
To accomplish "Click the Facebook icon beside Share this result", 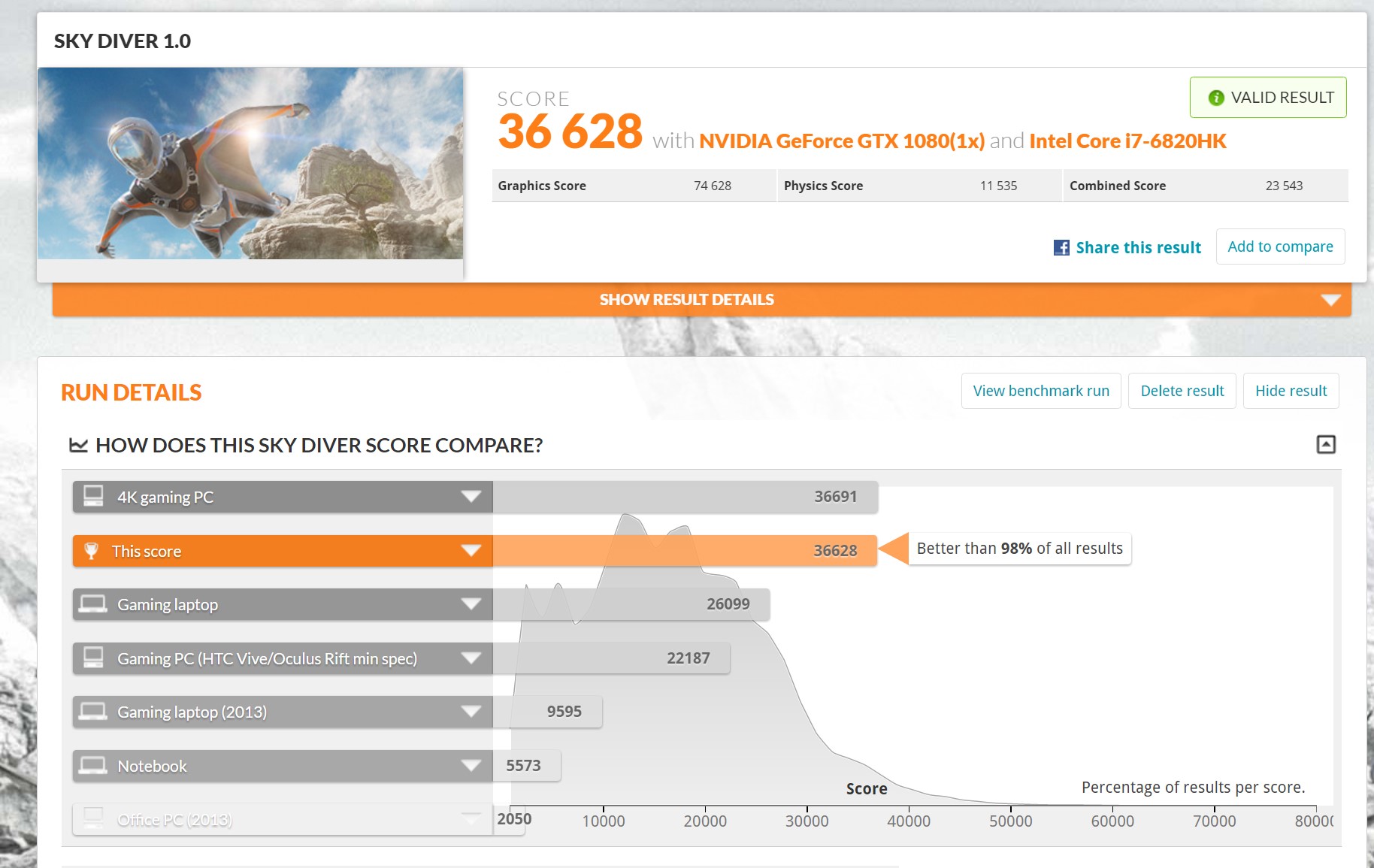I will point(1061,248).
